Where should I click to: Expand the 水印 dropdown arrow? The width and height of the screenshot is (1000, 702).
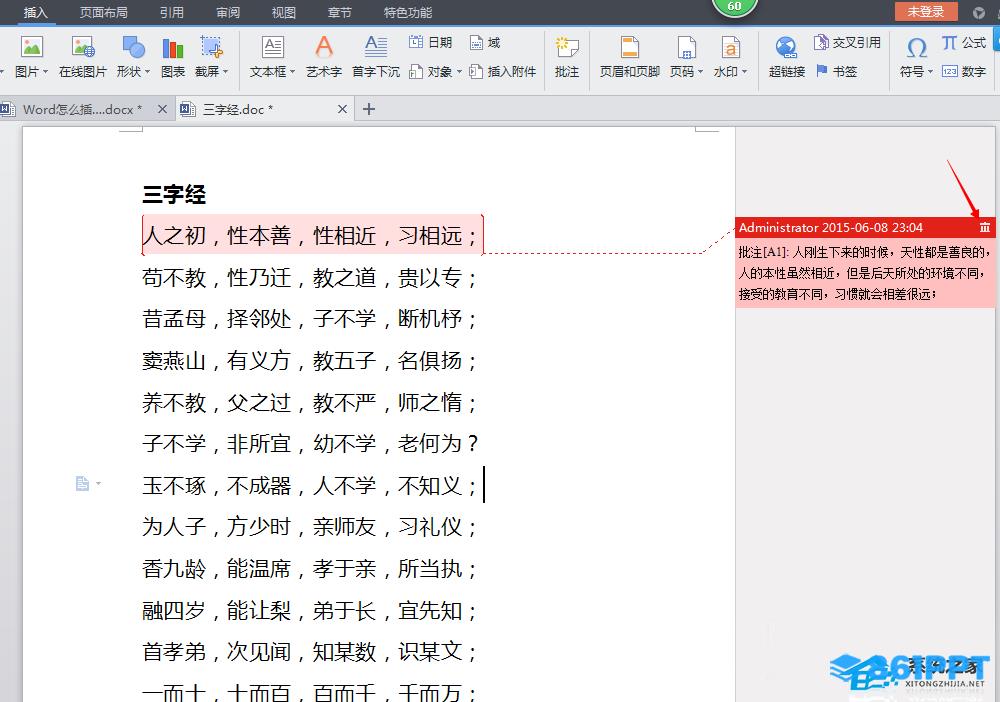pyautogui.click(x=744, y=71)
